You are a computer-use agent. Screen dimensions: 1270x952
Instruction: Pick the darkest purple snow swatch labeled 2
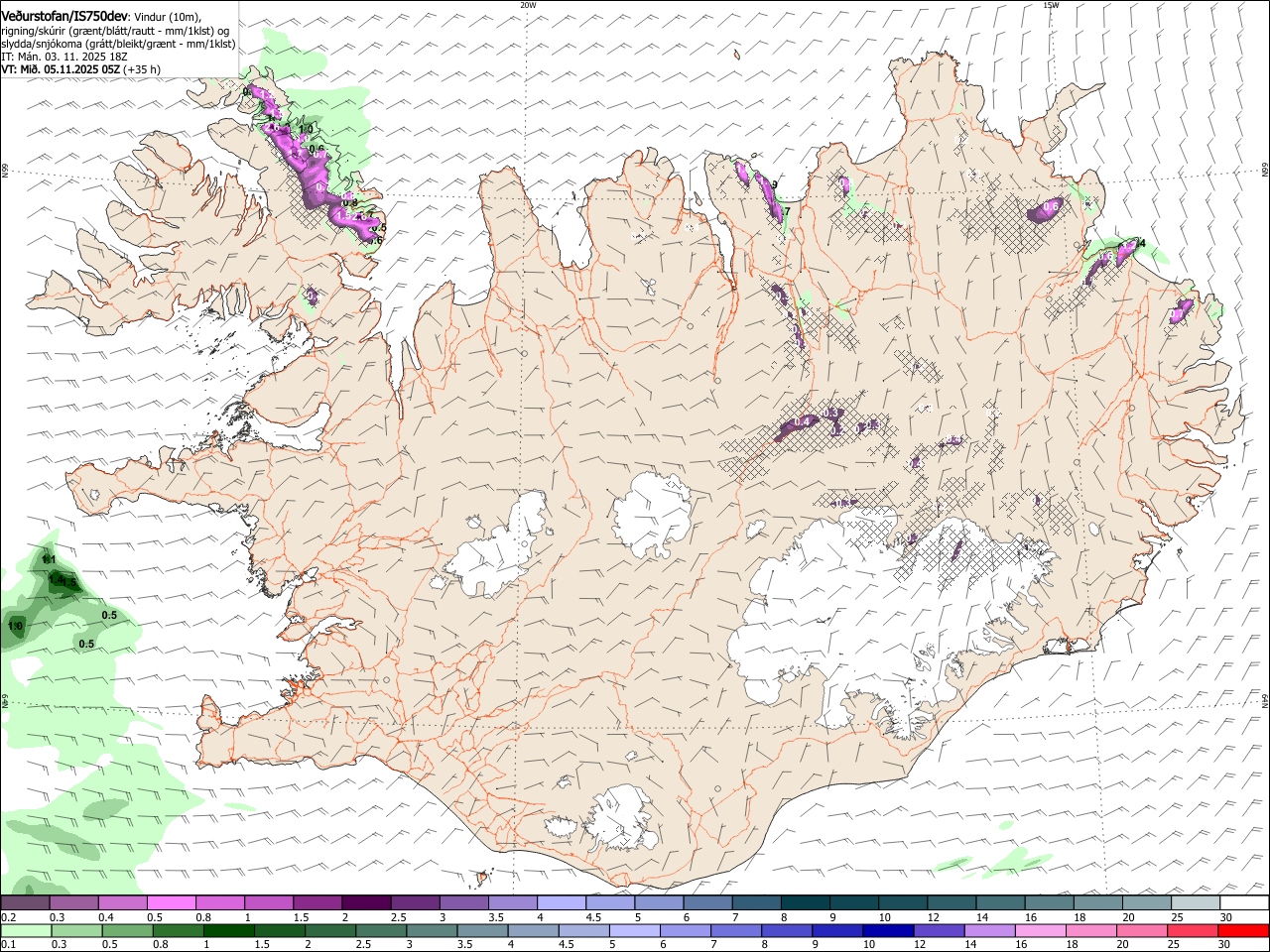[x=366, y=903]
